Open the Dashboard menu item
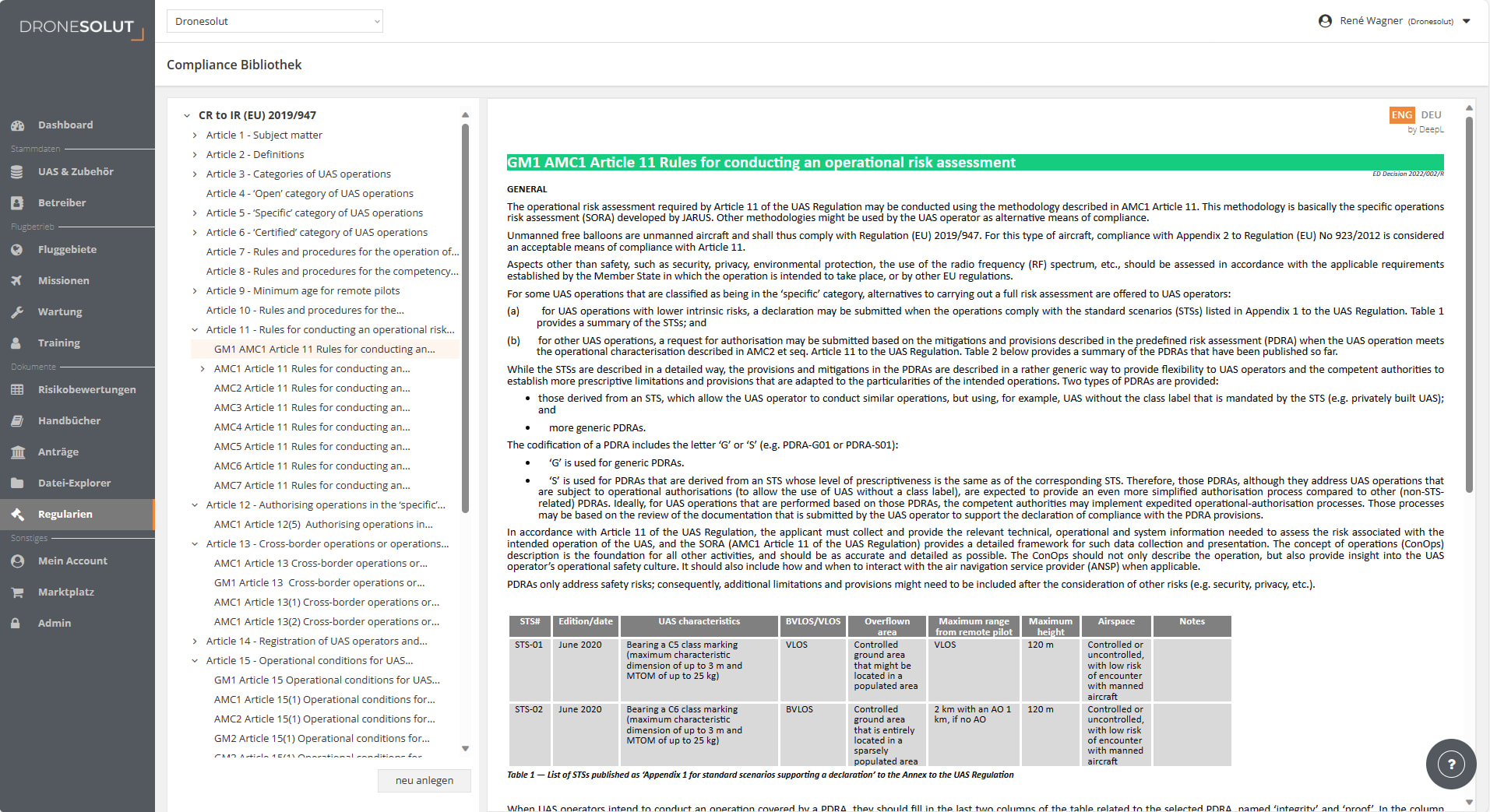Viewport: 1490px width, 812px height. (77, 125)
